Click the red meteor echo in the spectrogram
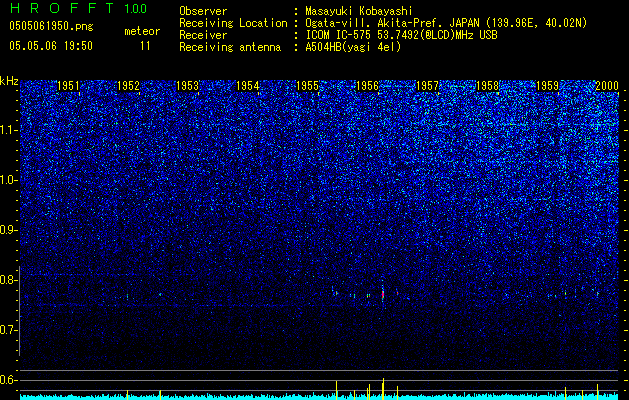The width and height of the screenshot is (629, 400). click(x=383, y=294)
